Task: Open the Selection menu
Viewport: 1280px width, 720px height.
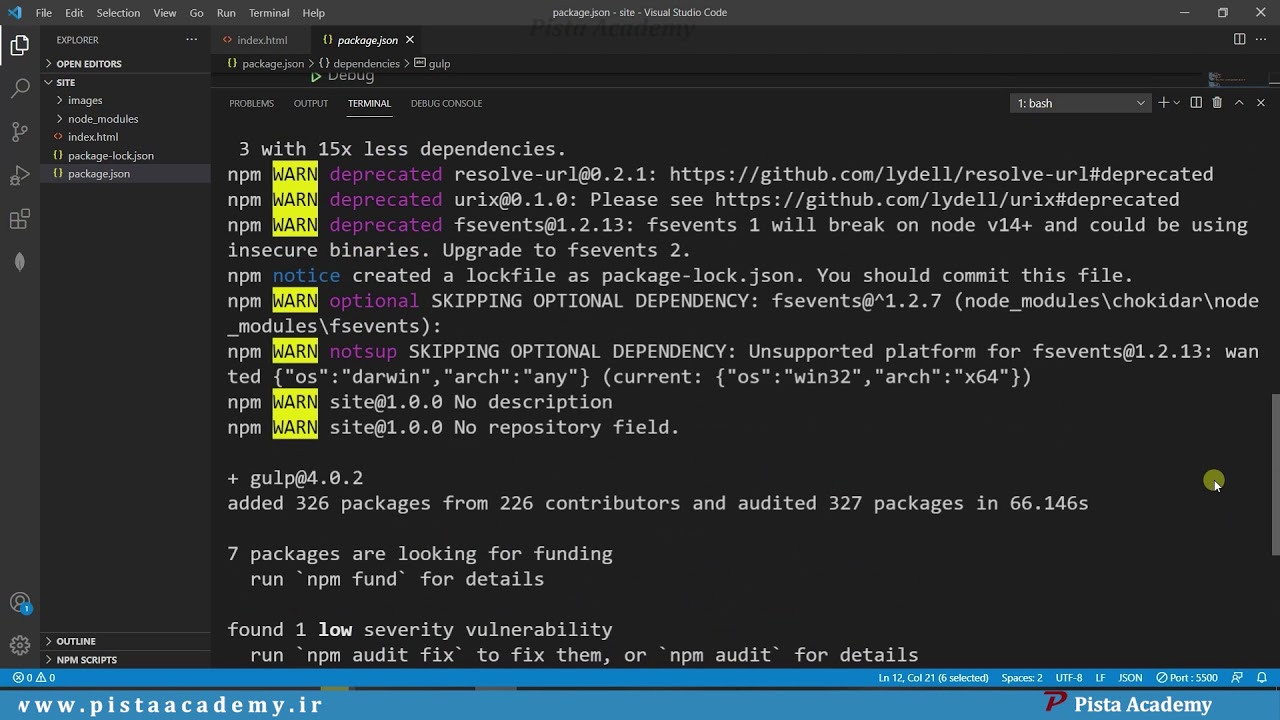Action: pyautogui.click(x=118, y=13)
